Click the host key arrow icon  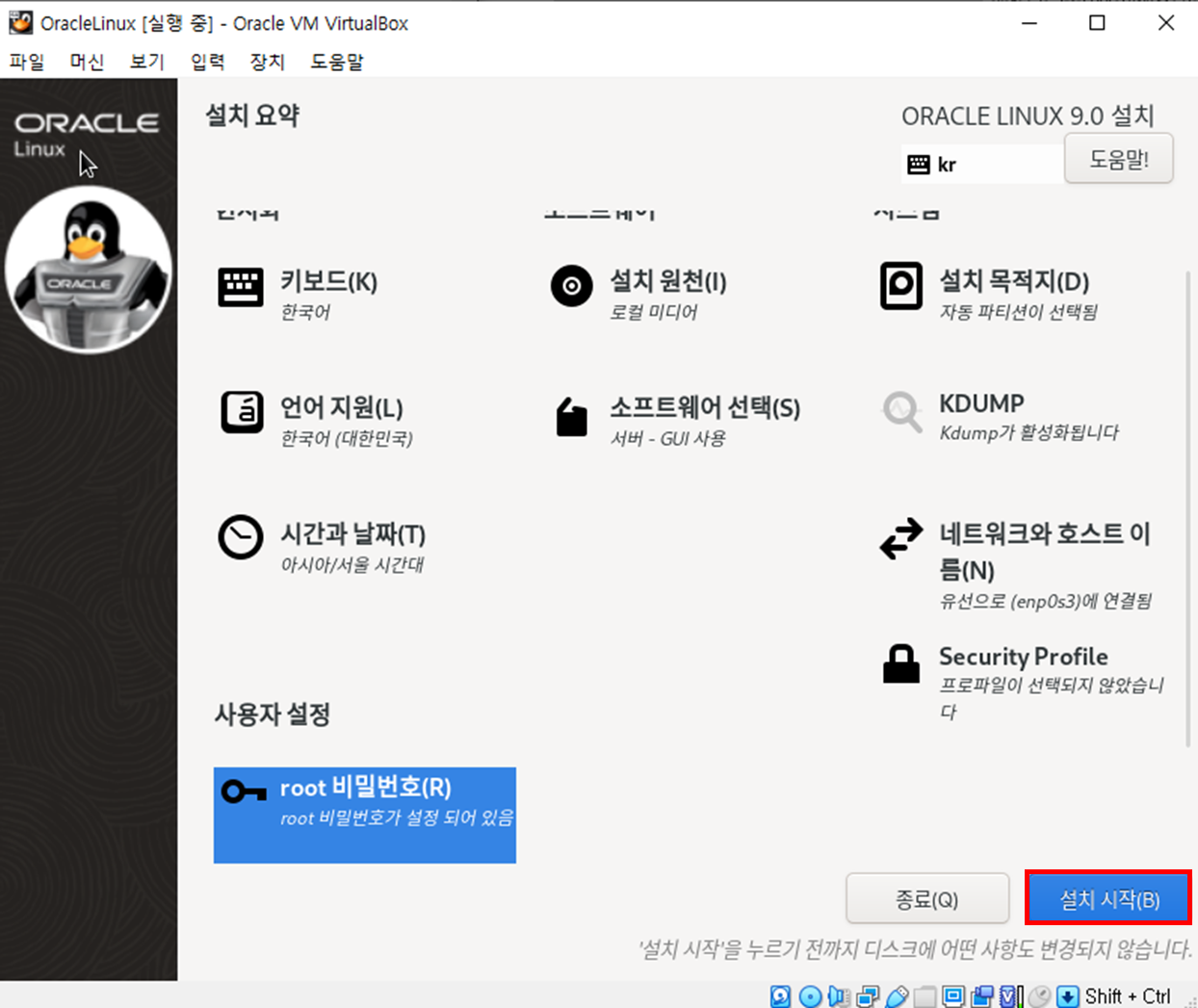pyautogui.click(x=1067, y=996)
